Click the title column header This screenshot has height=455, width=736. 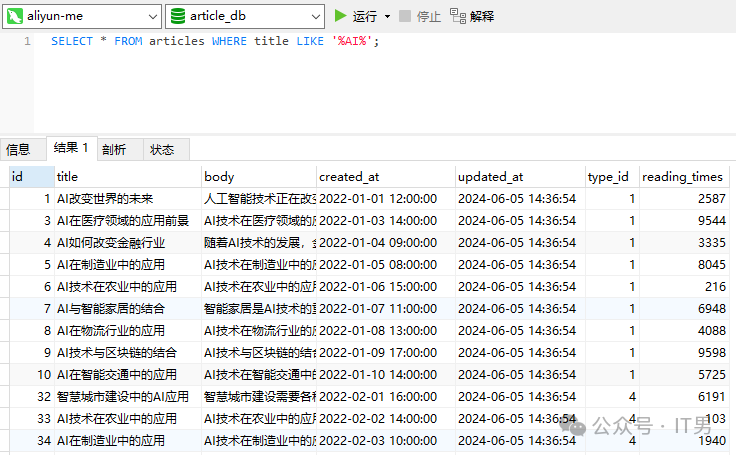(128, 177)
